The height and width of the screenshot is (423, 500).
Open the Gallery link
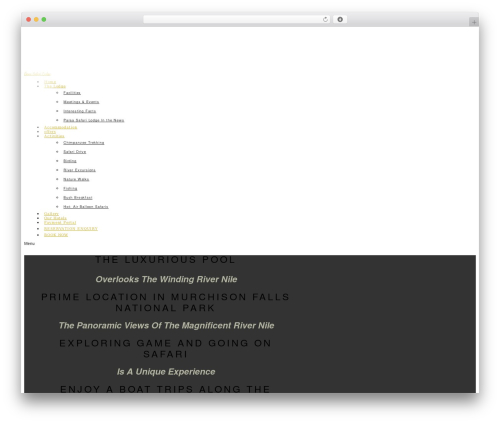[x=51, y=214]
